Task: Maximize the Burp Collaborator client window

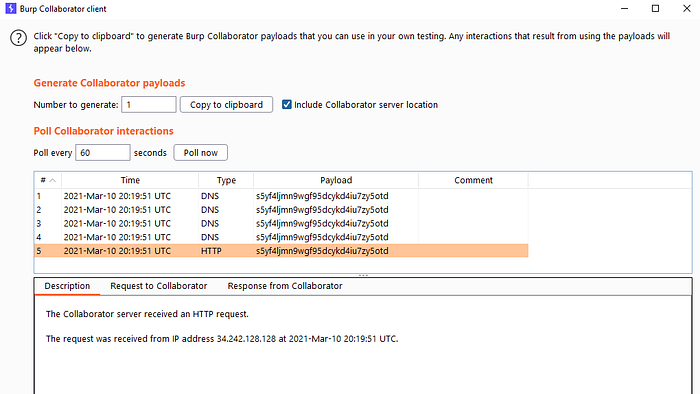Action: tap(655, 8)
